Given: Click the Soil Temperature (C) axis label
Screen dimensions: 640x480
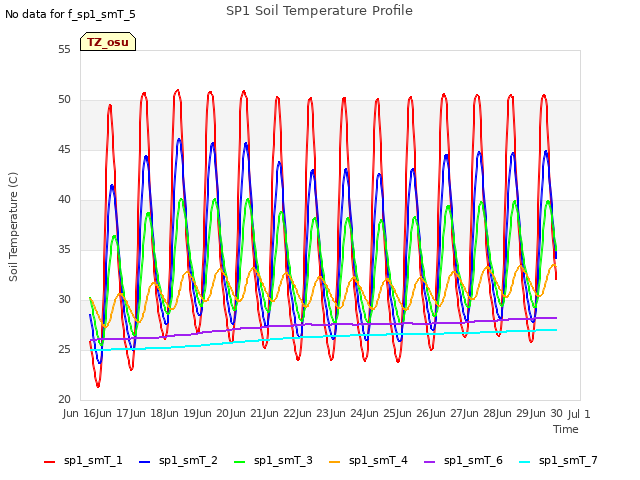Looking at the screenshot, I should coord(13,227).
